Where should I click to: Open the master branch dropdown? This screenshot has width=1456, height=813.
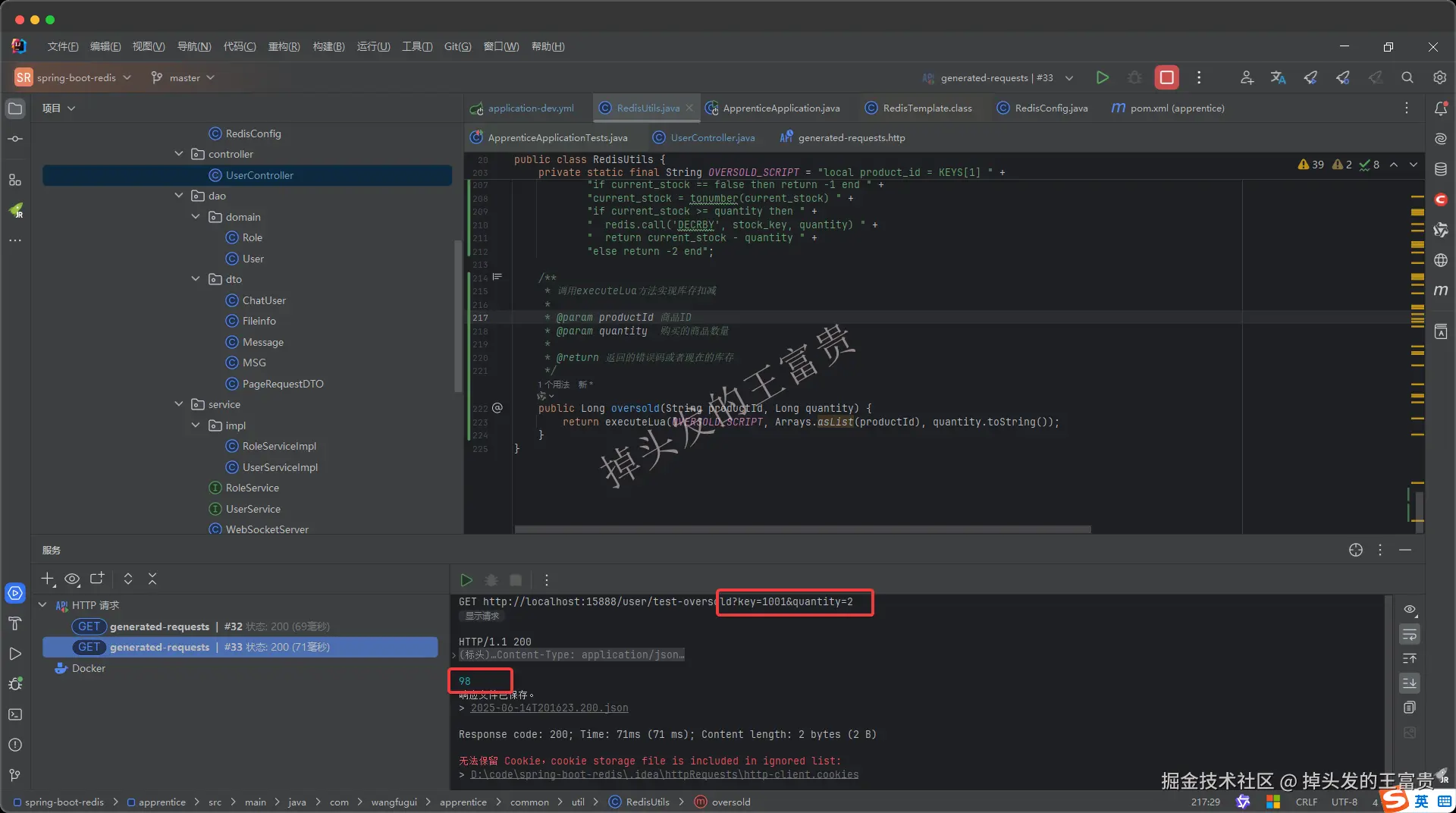click(x=183, y=77)
